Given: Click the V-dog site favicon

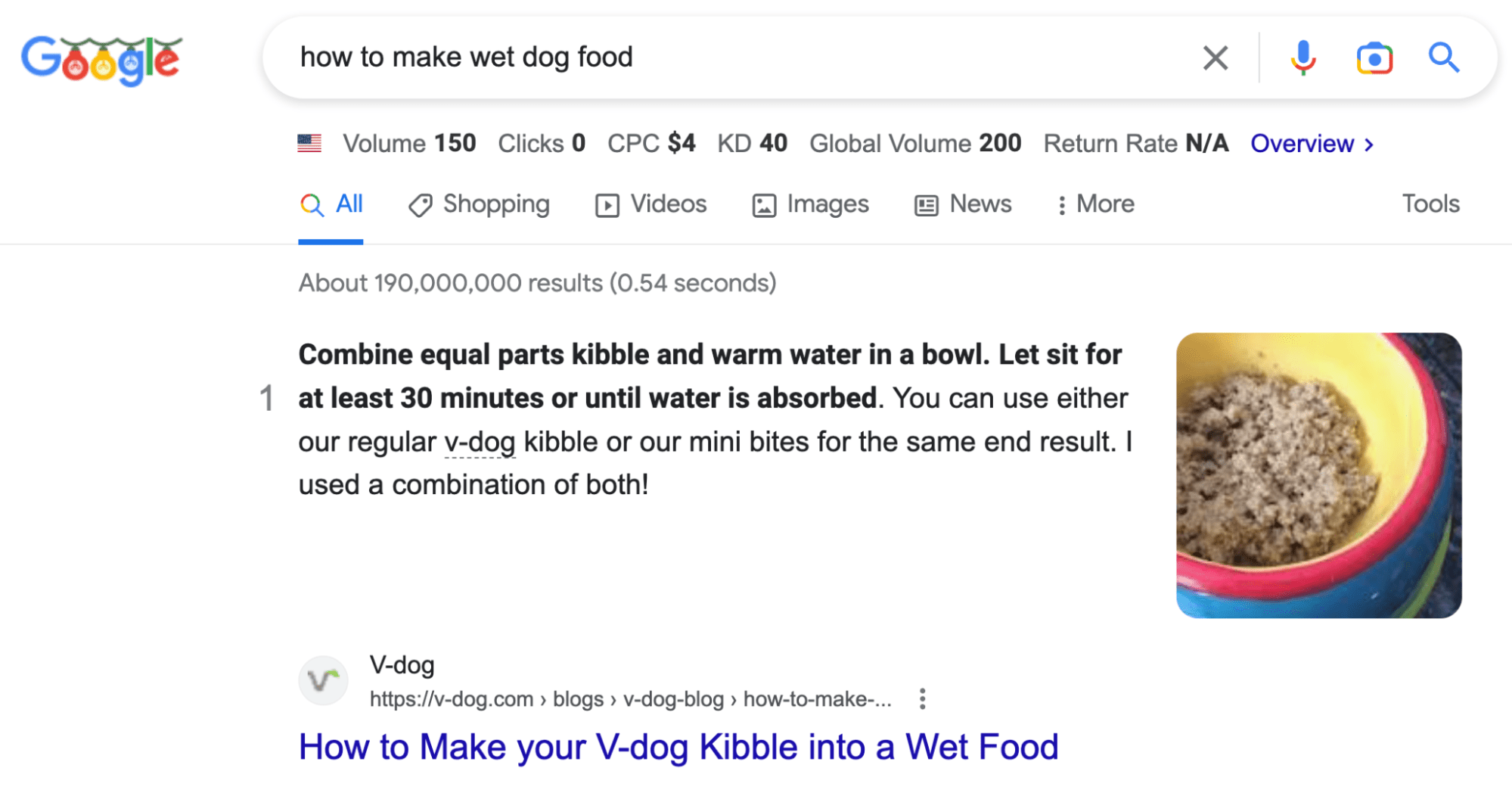Looking at the screenshot, I should pos(323,680).
